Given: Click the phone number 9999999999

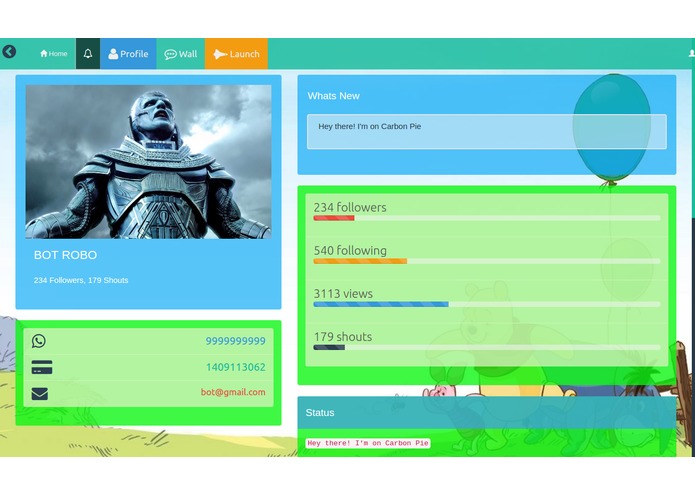Looking at the screenshot, I should [235, 341].
